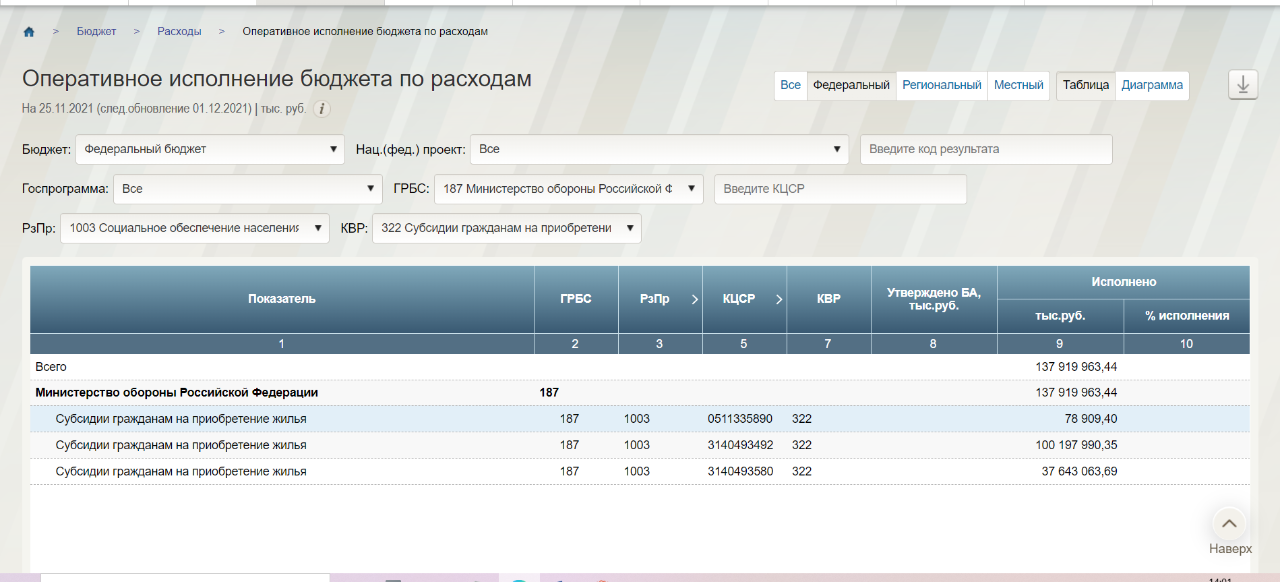The width and height of the screenshot is (1280, 582).
Task: Expand the КЦСР column arrow
Action: click(779, 299)
